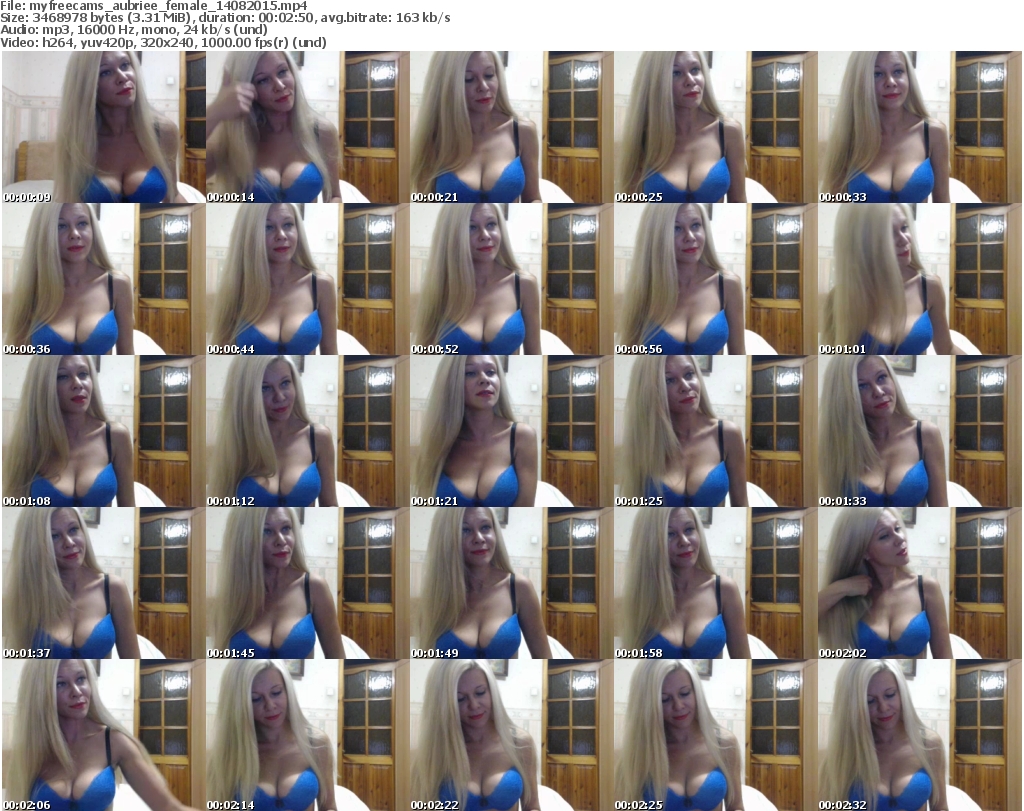Click the Size and duration info line
The image size is (1024, 811).
point(225,18)
